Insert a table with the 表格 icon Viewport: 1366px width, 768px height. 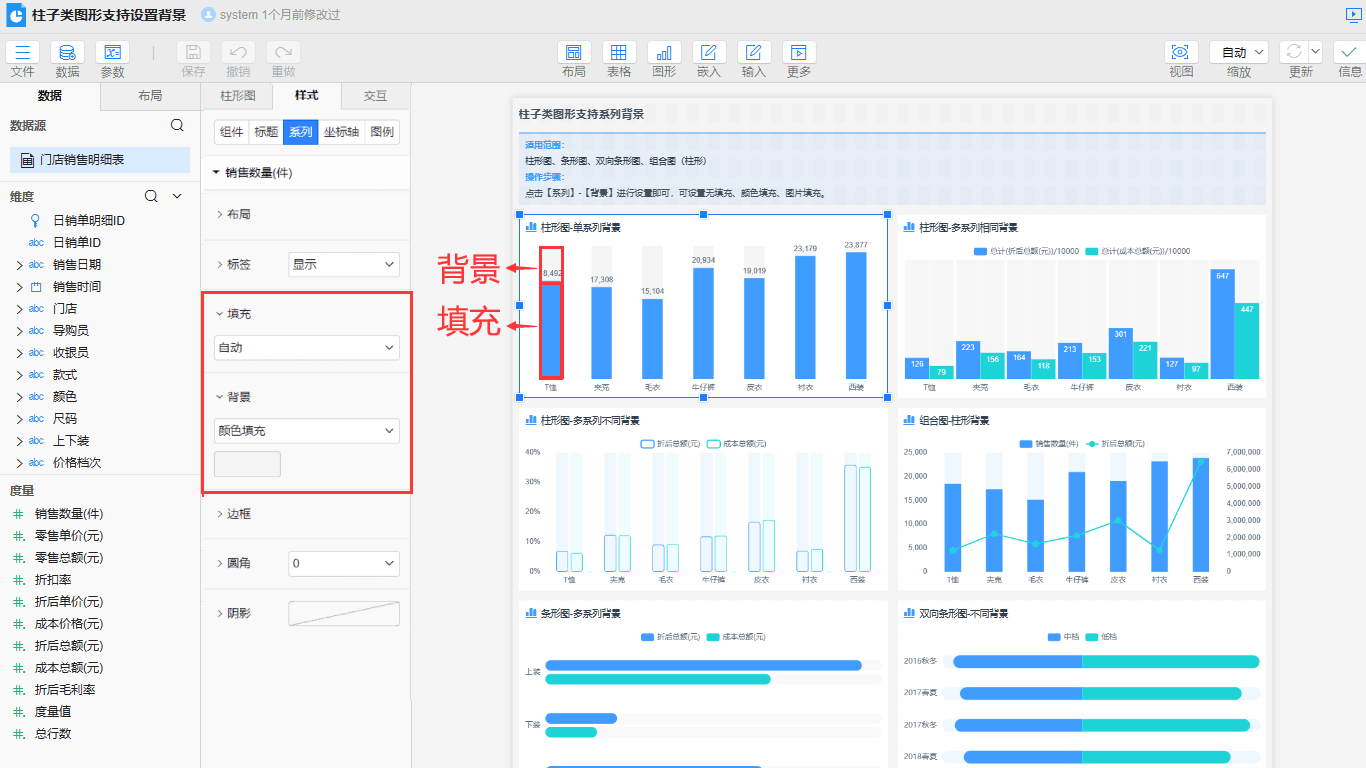click(x=619, y=53)
